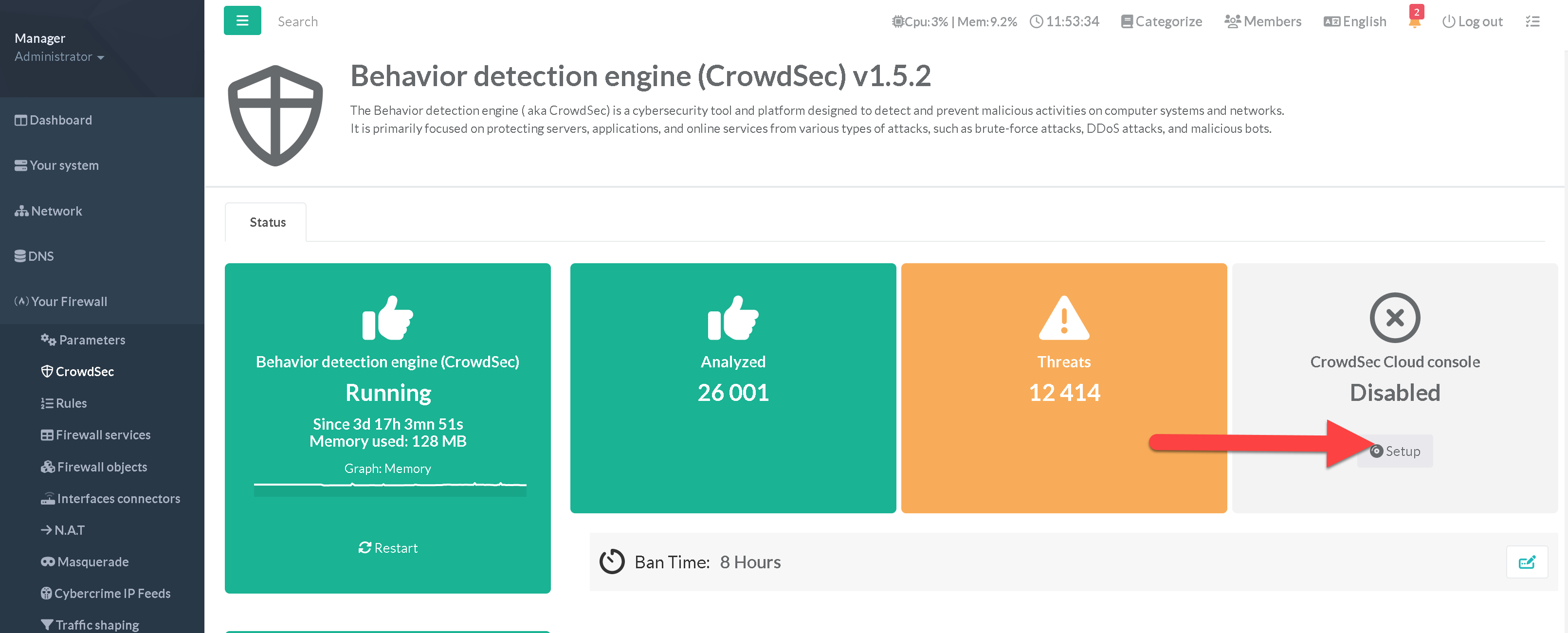Click the CrowdSec shield logo
The width and height of the screenshot is (1568, 633).
(x=275, y=116)
